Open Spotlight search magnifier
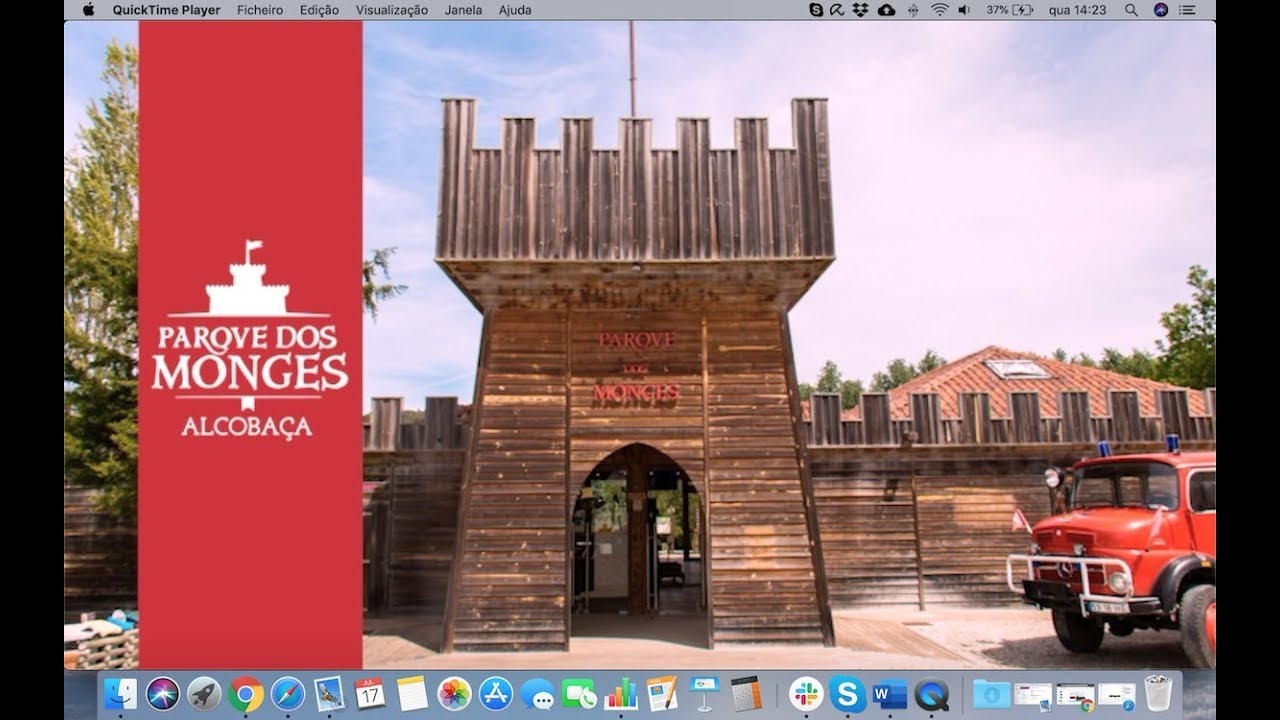This screenshot has height=720, width=1280. [x=1131, y=10]
